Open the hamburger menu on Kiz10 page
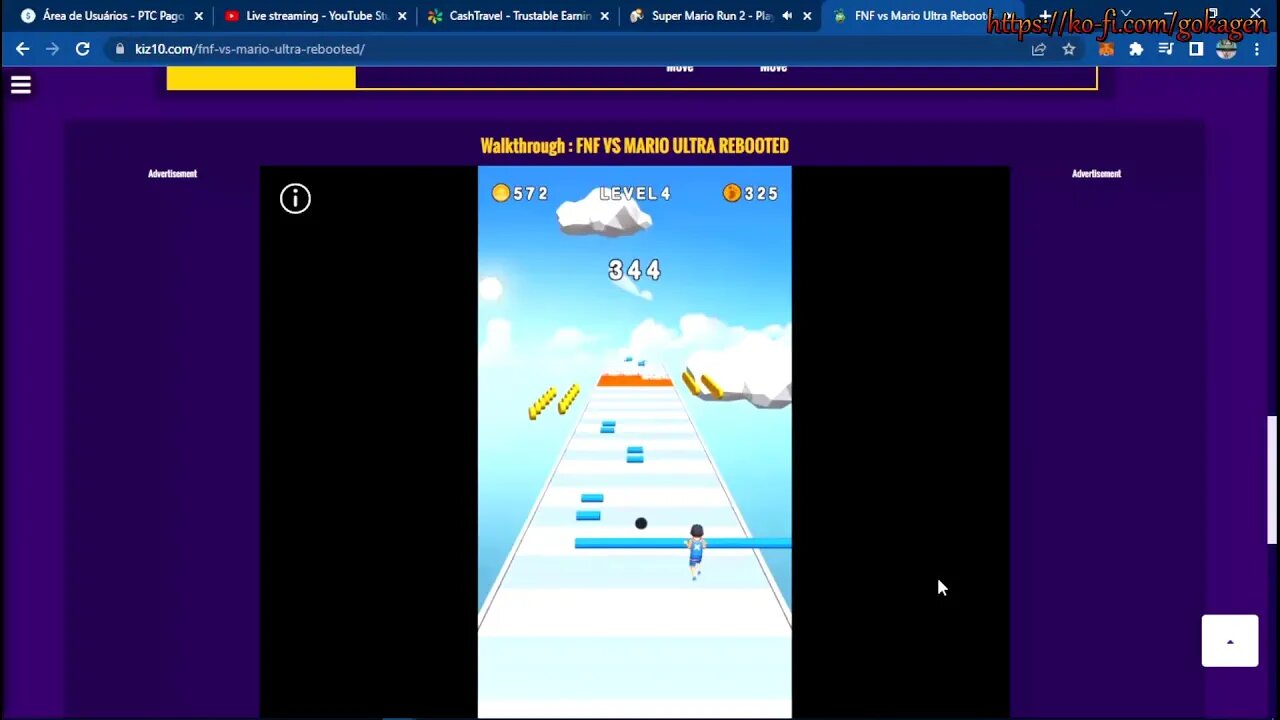 tap(21, 85)
